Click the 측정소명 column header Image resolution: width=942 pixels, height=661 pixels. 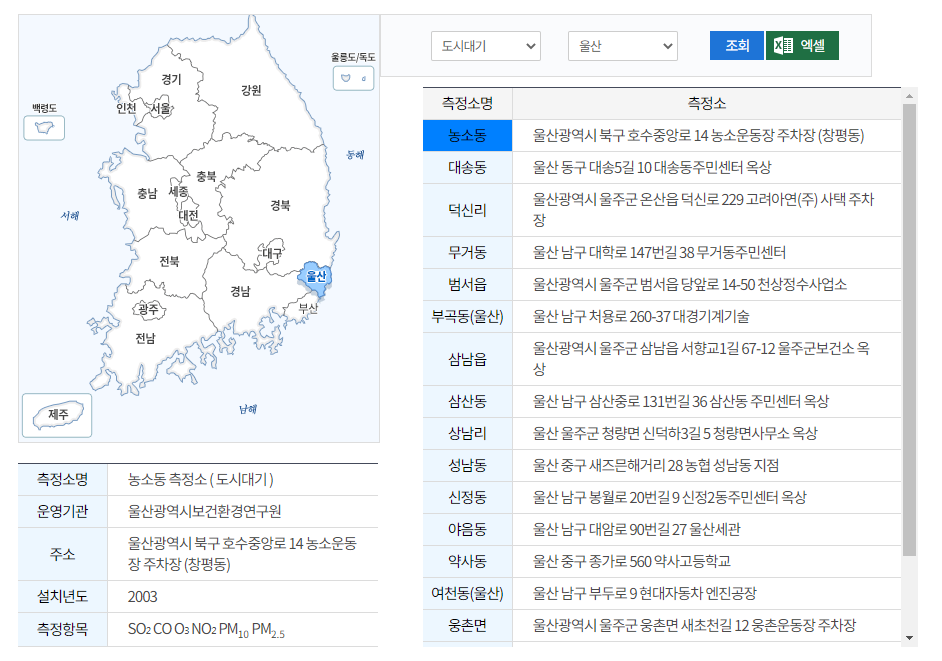pyautogui.click(x=467, y=103)
